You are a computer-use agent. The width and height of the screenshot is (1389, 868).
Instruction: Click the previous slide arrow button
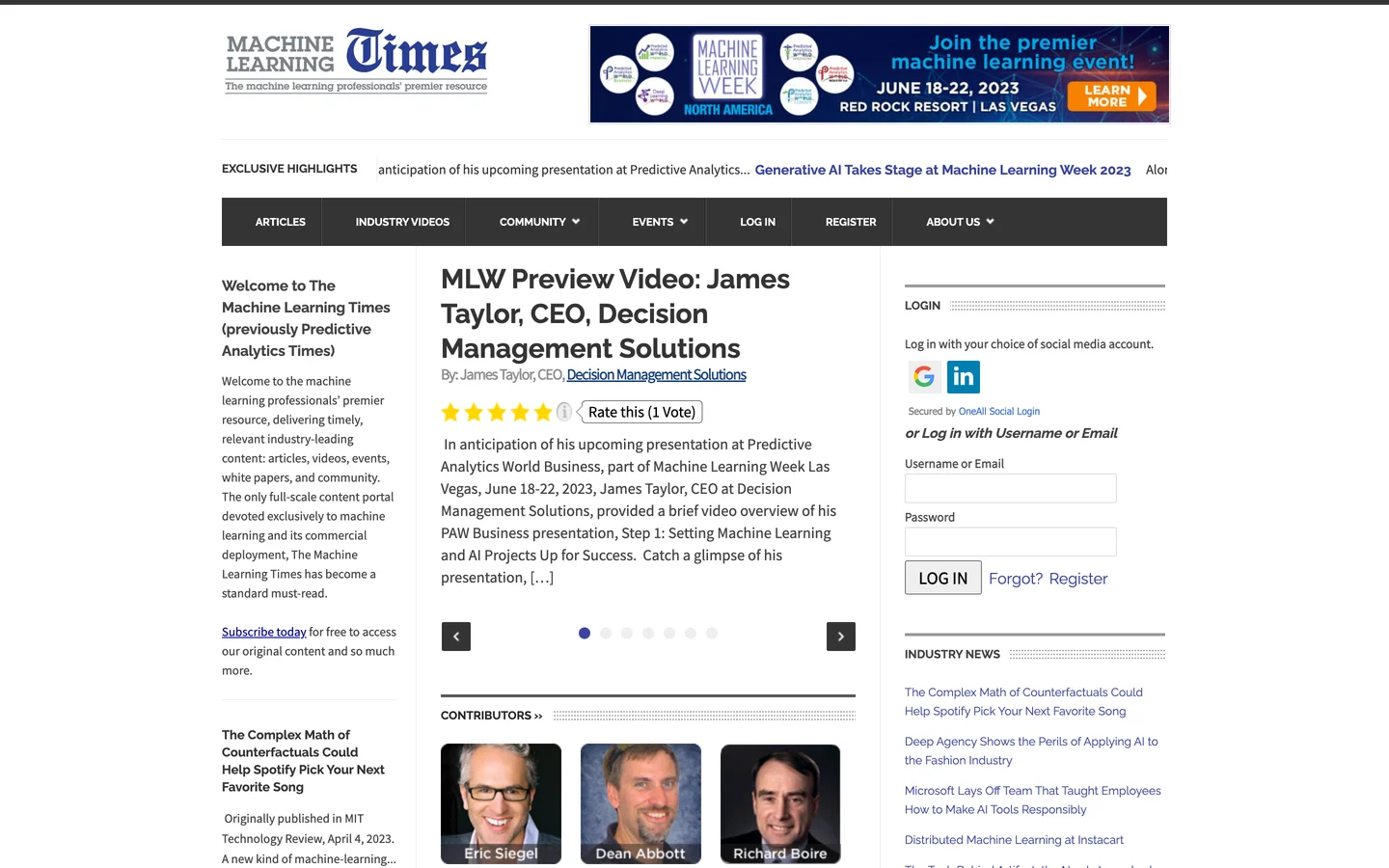tap(456, 637)
